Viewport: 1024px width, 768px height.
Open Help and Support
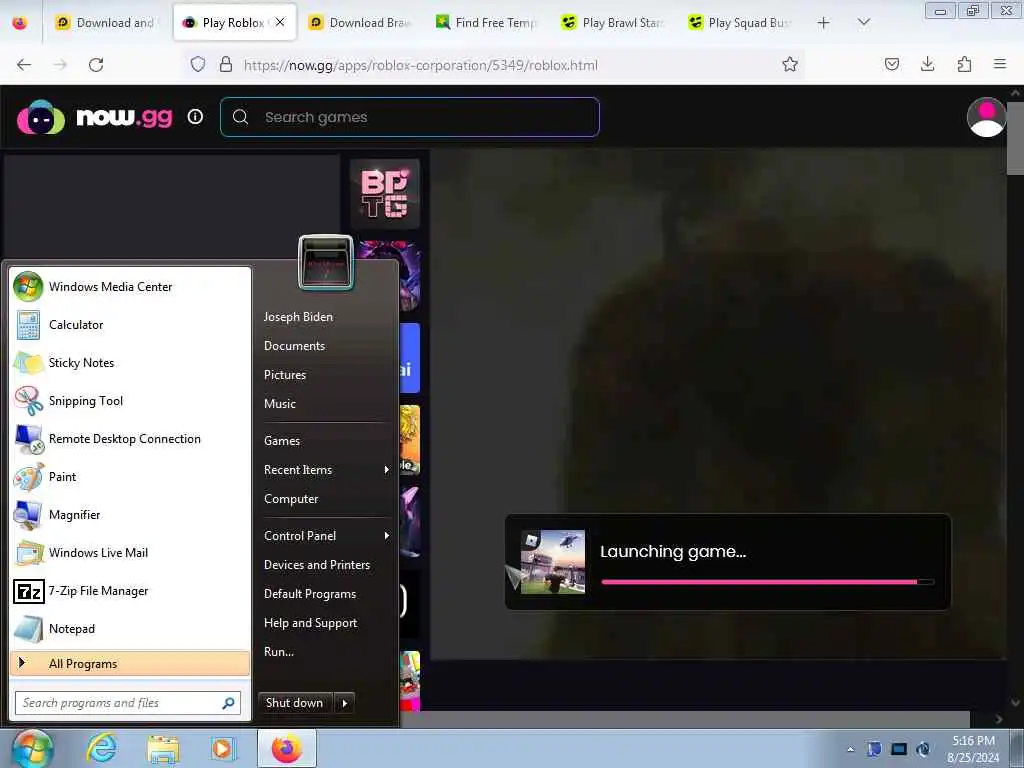[x=310, y=623]
